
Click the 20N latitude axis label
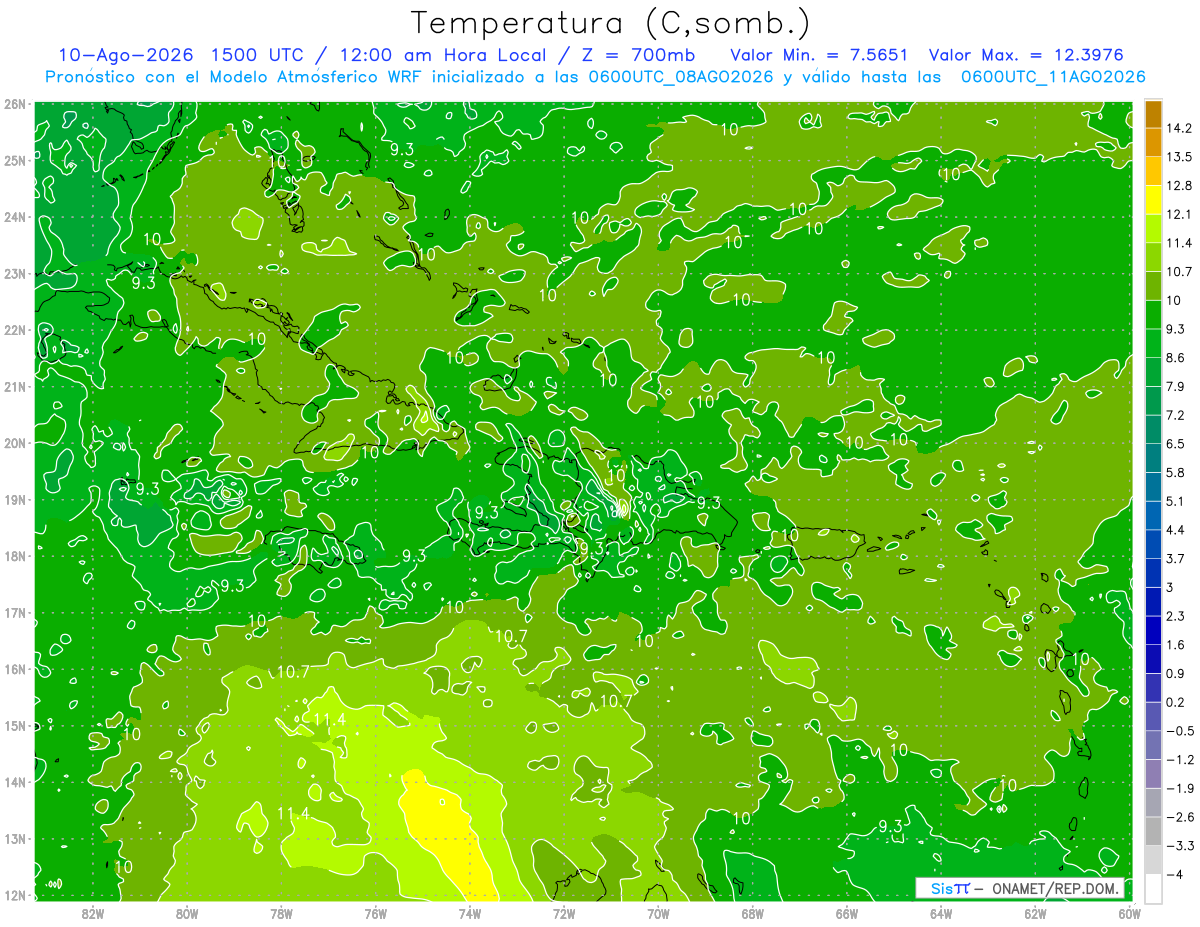[15, 443]
